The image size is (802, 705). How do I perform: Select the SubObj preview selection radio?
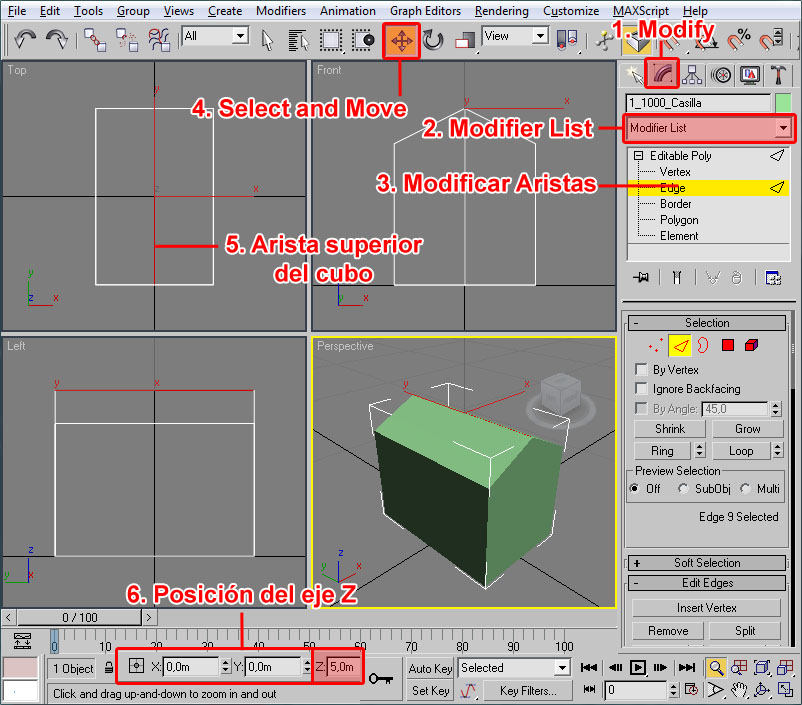684,489
